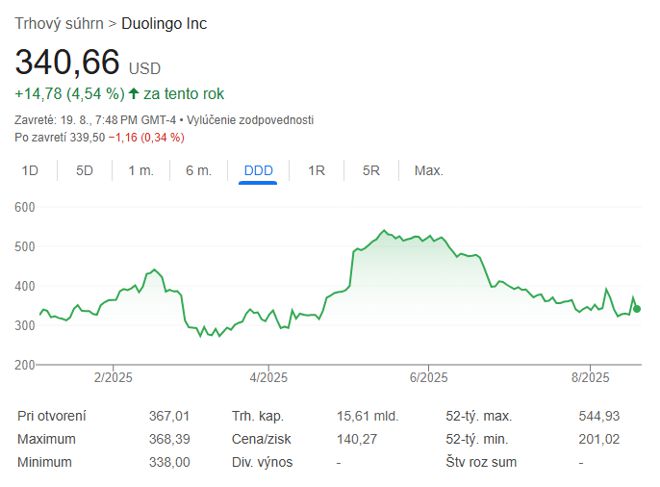
Task: Click the Zavreté: 19. 8., 7:48 PM timestamp
Action: (x=95, y=120)
